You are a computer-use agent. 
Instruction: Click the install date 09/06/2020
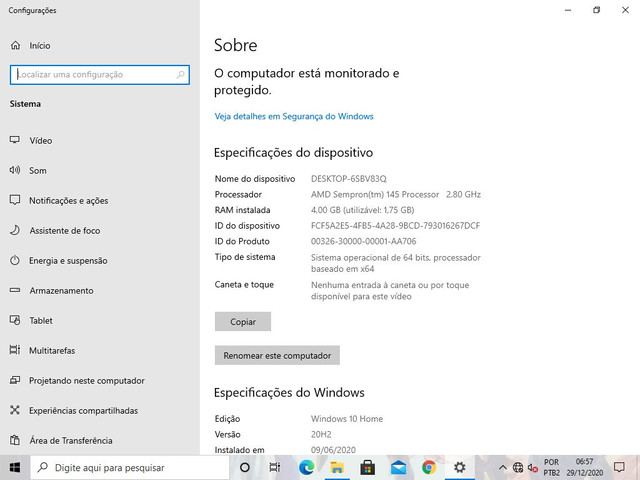point(333,450)
